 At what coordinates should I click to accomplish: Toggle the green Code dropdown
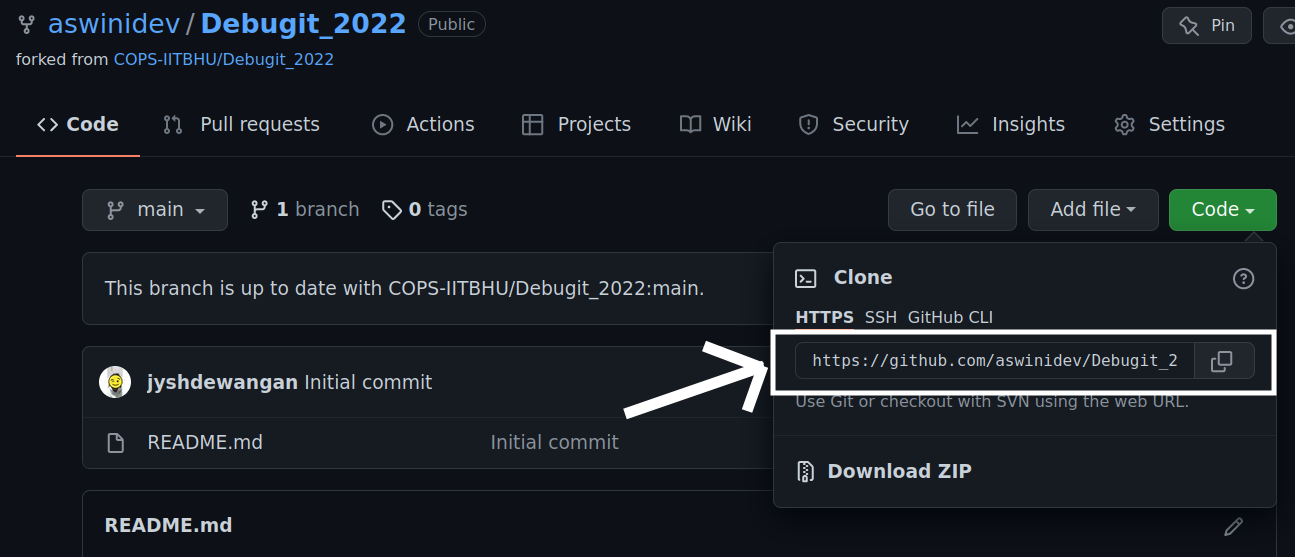click(x=1222, y=210)
